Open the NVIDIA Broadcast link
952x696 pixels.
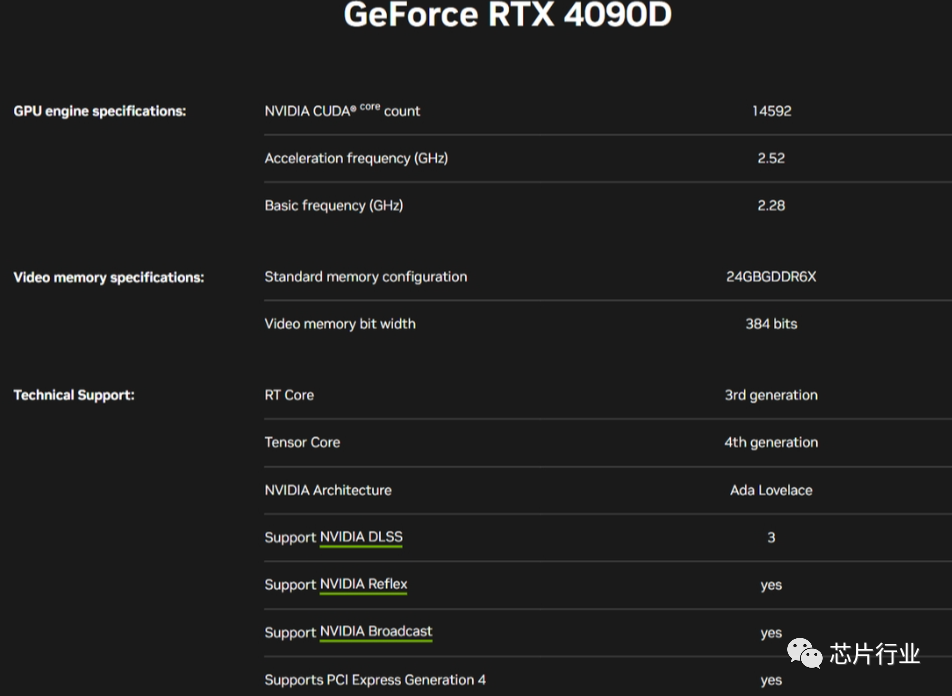click(376, 632)
